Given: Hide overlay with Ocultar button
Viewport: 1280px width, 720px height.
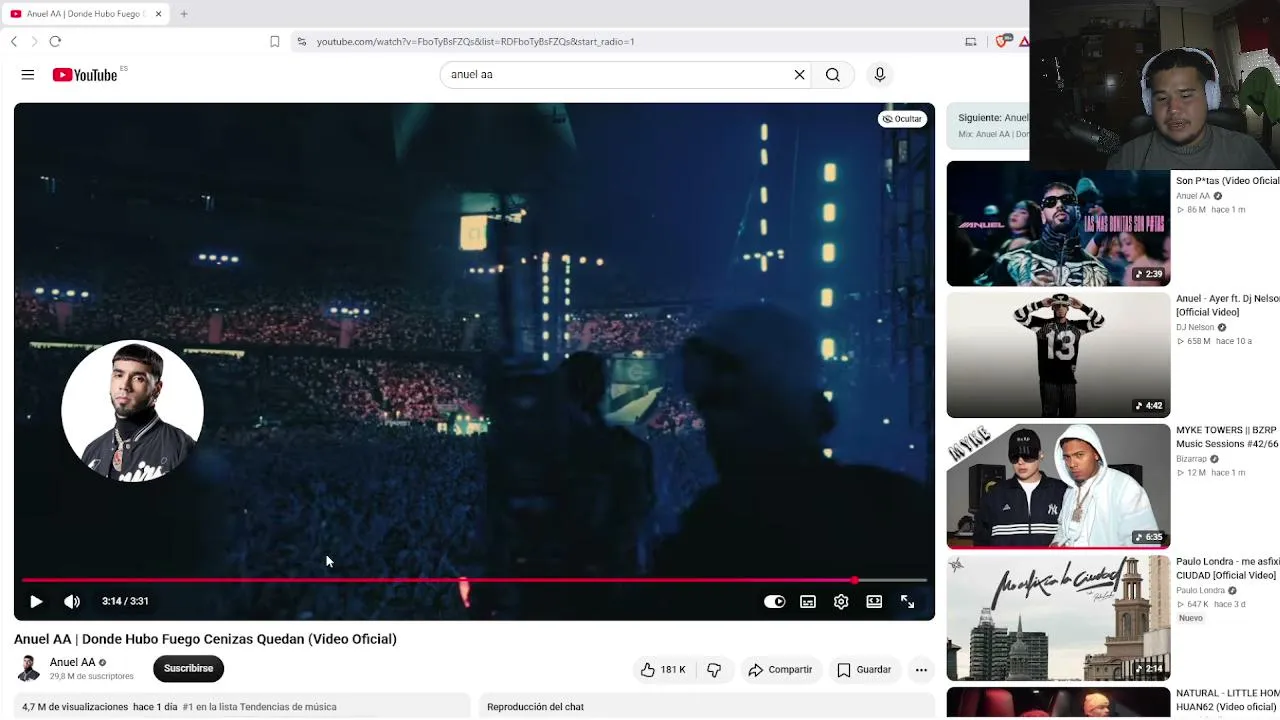Looking at the screenshot, I should (x=902, y=119).
